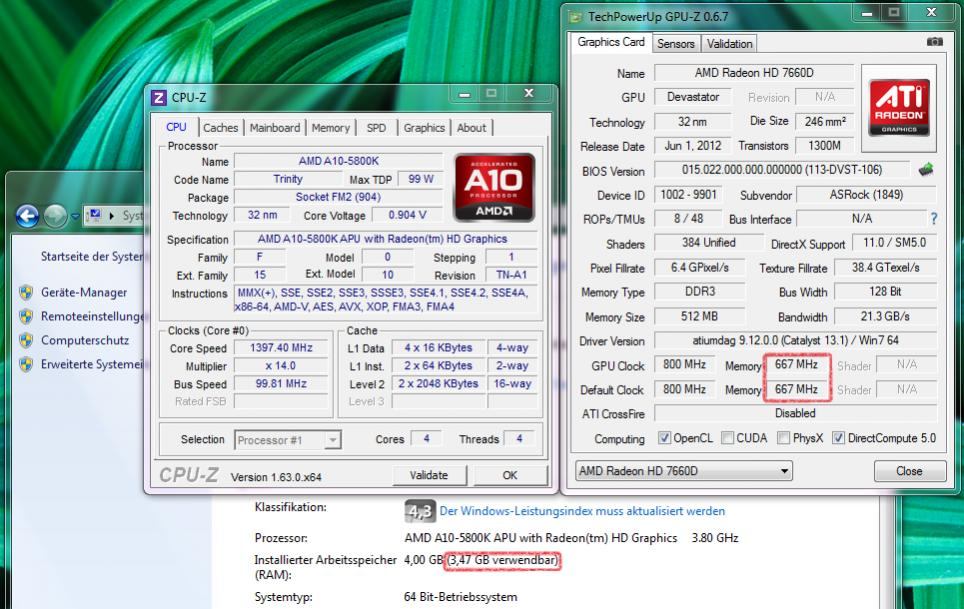
Task: Click the GPU Clock value 800 MHz
Action: tap(684, 364)
